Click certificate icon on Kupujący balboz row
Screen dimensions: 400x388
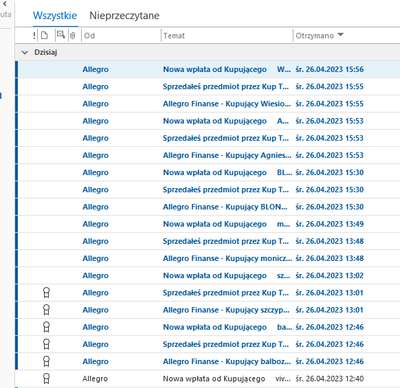(x=46, y=361)
